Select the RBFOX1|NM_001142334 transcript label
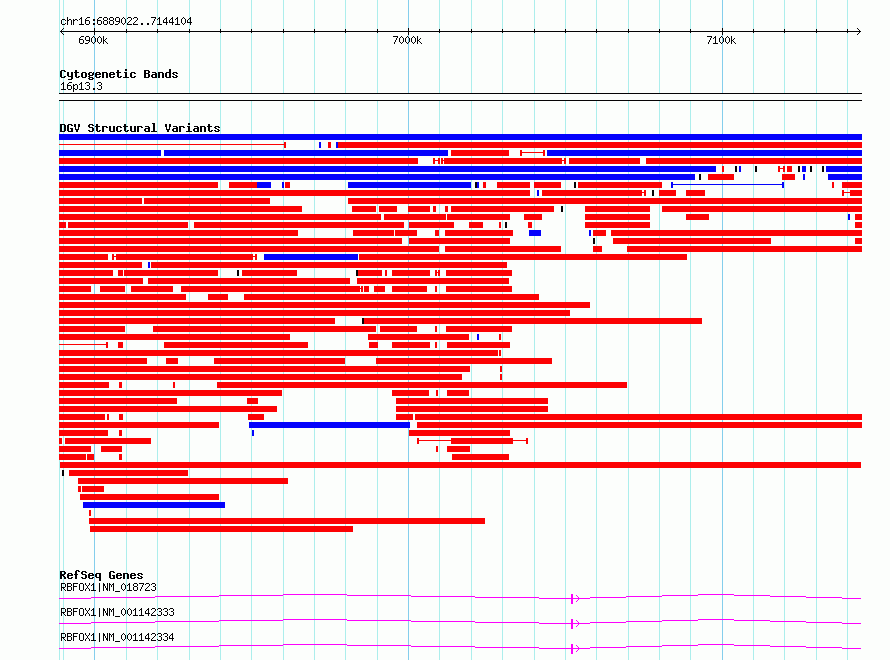The height and width of the screenshot is (660, 890). pyautogui.click(x=117, y=637)
